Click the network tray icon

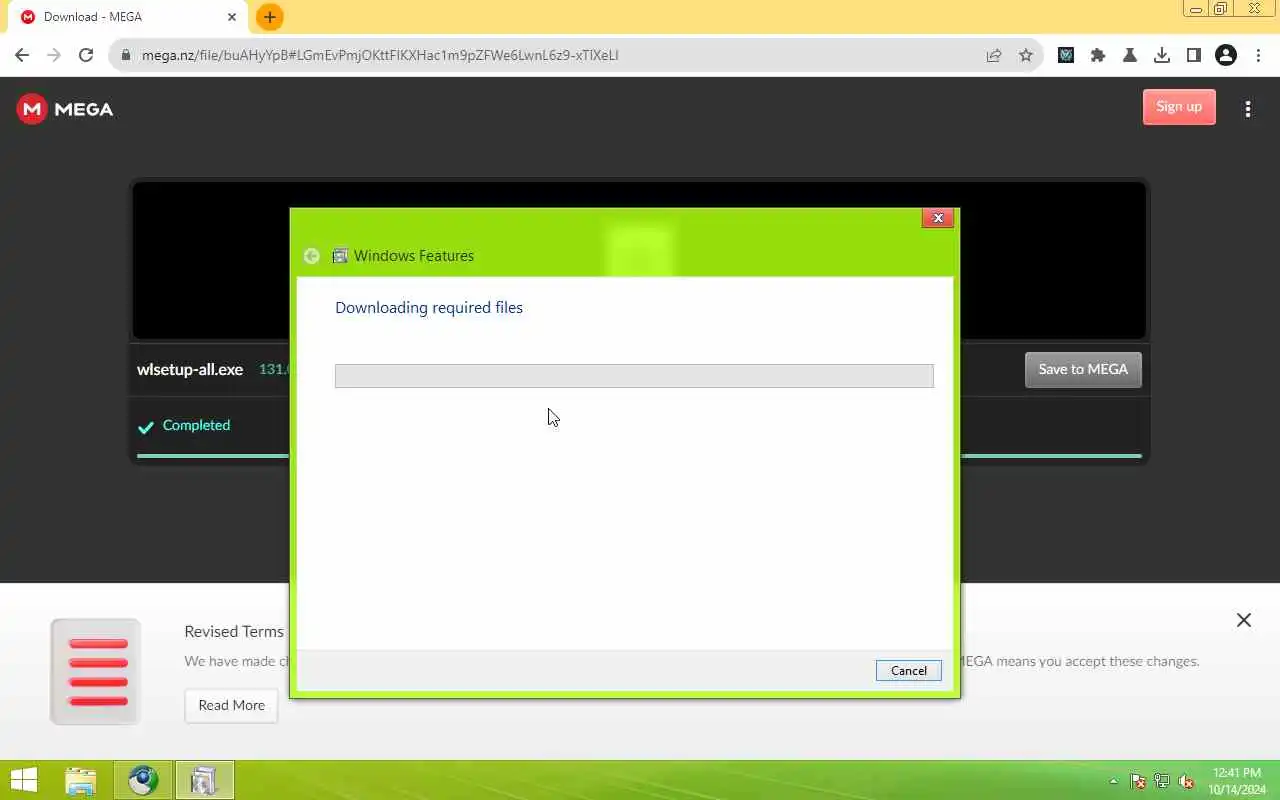(x=1162, y=781)
